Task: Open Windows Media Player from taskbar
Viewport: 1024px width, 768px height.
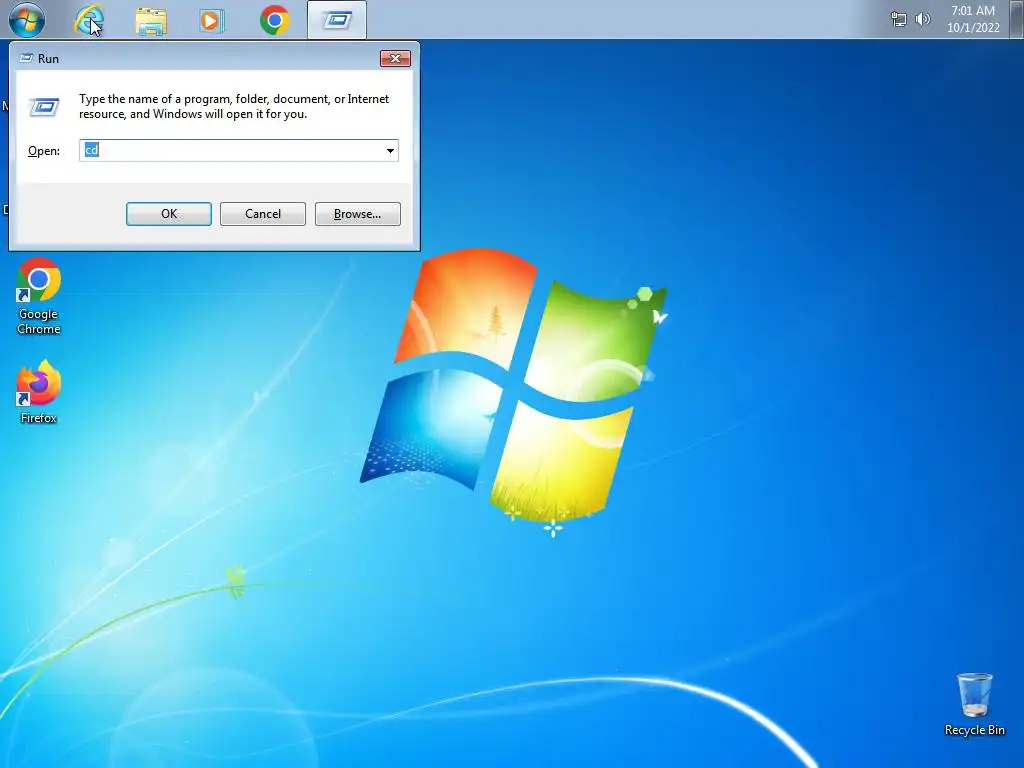Action: (212, 21)
